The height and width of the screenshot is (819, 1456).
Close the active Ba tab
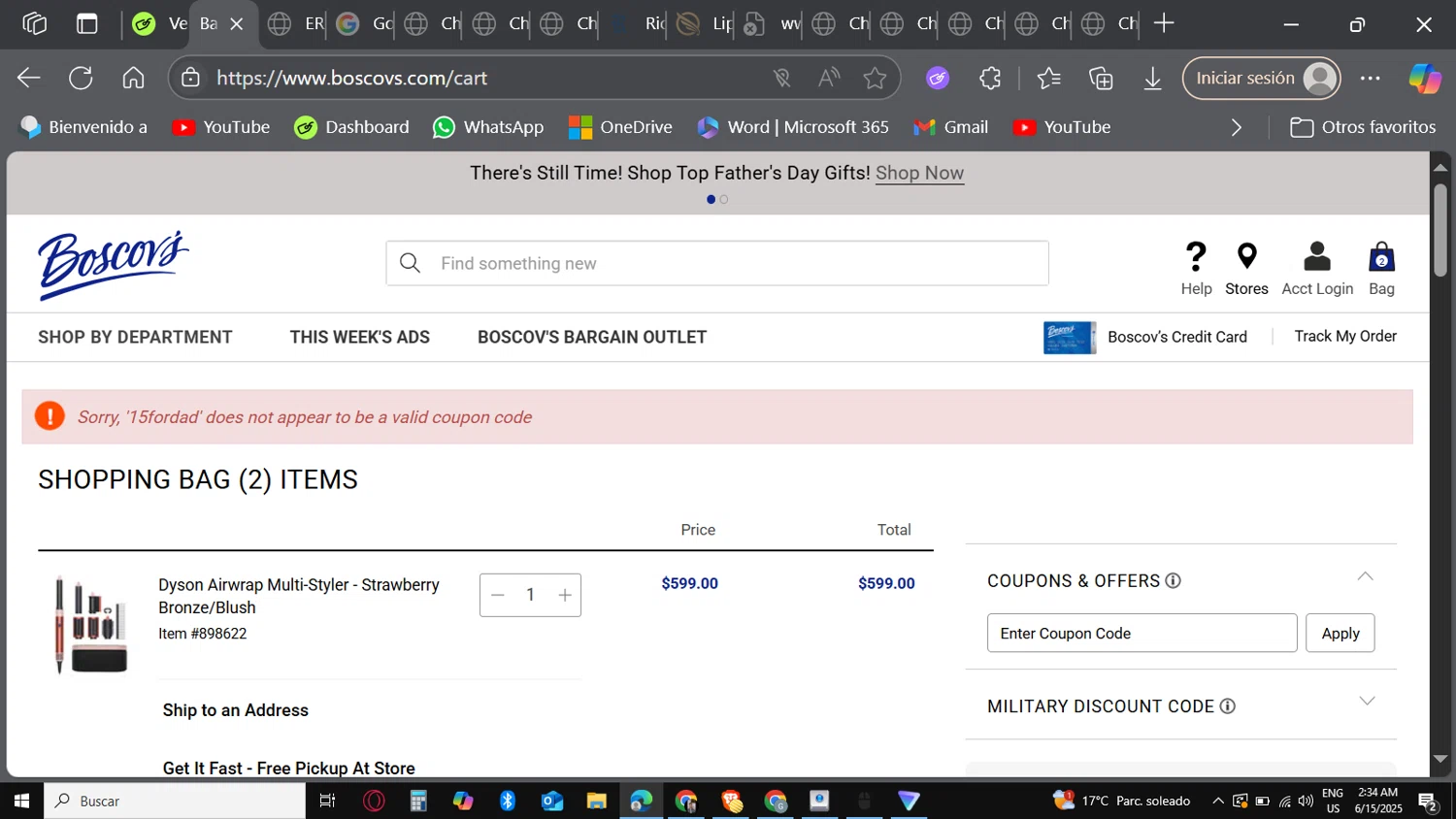(x=236, y=24)
